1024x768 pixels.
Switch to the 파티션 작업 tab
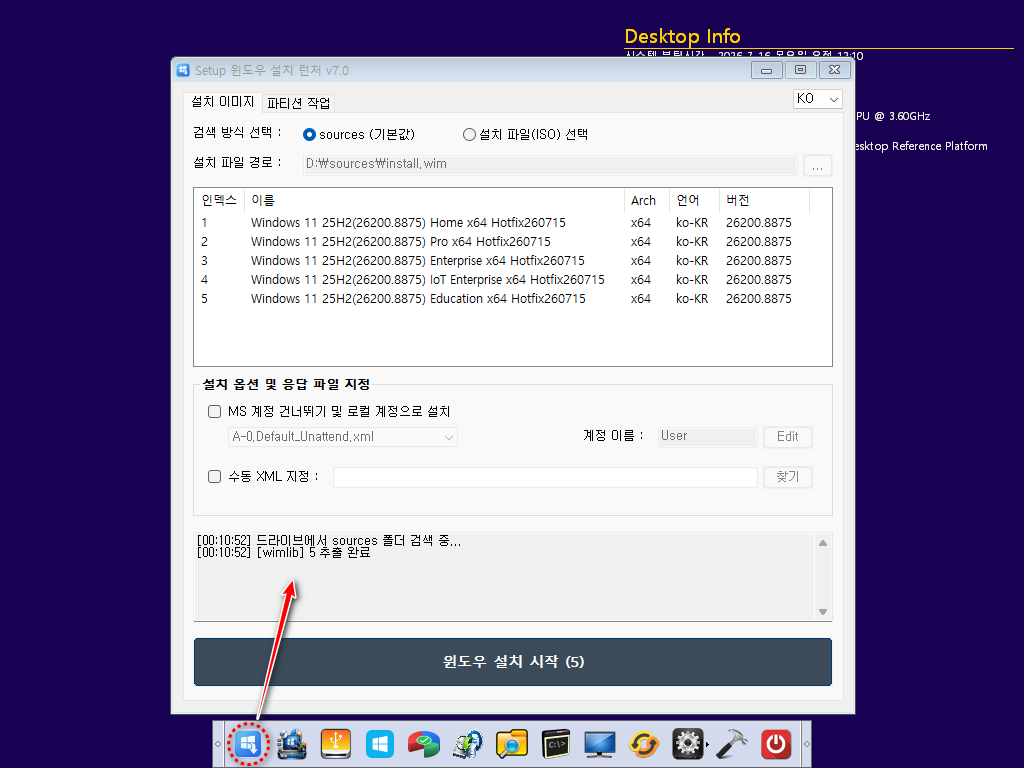(298, 103)
